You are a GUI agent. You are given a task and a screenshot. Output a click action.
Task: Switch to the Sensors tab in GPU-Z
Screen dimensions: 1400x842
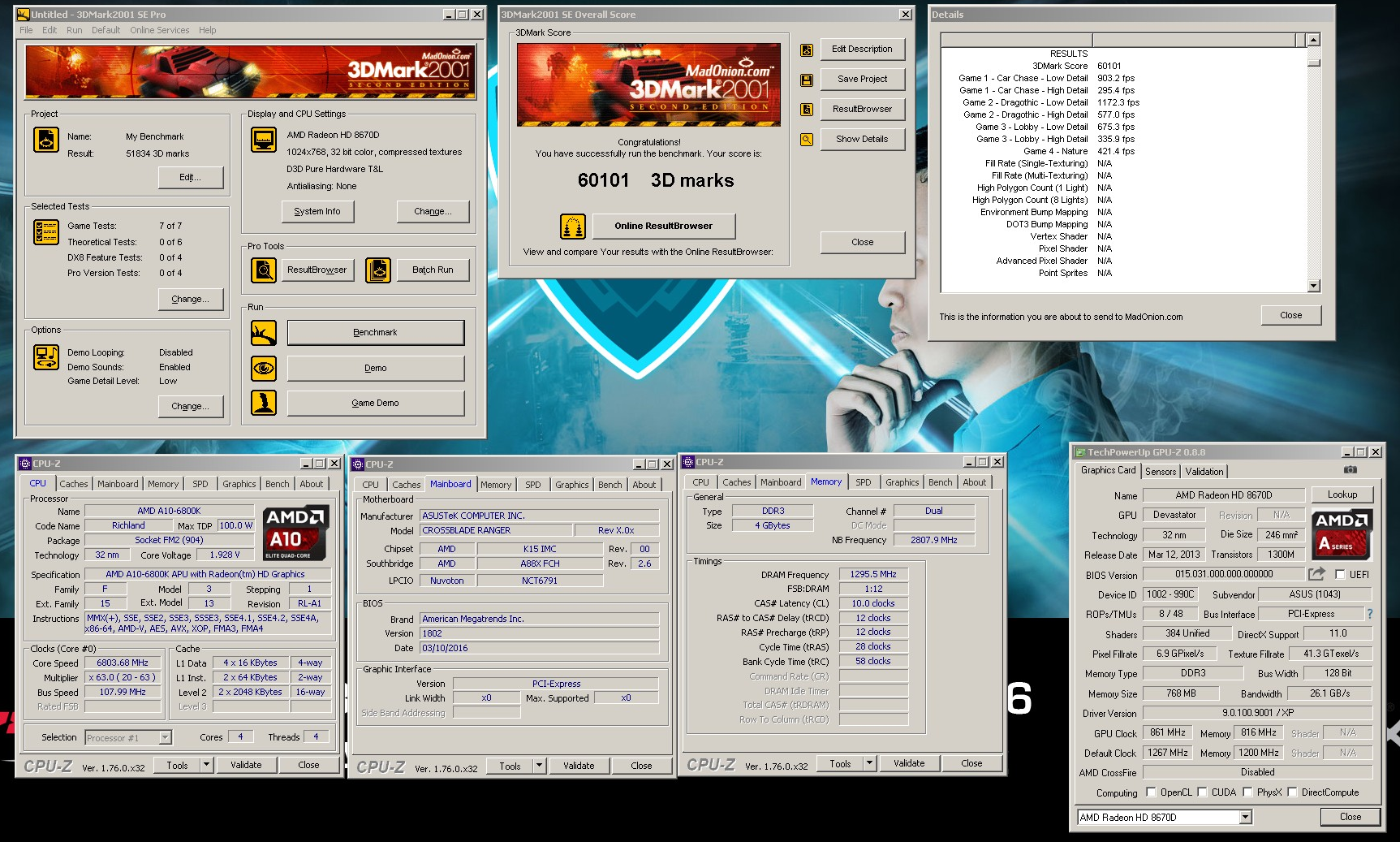tap(1161, 472)
